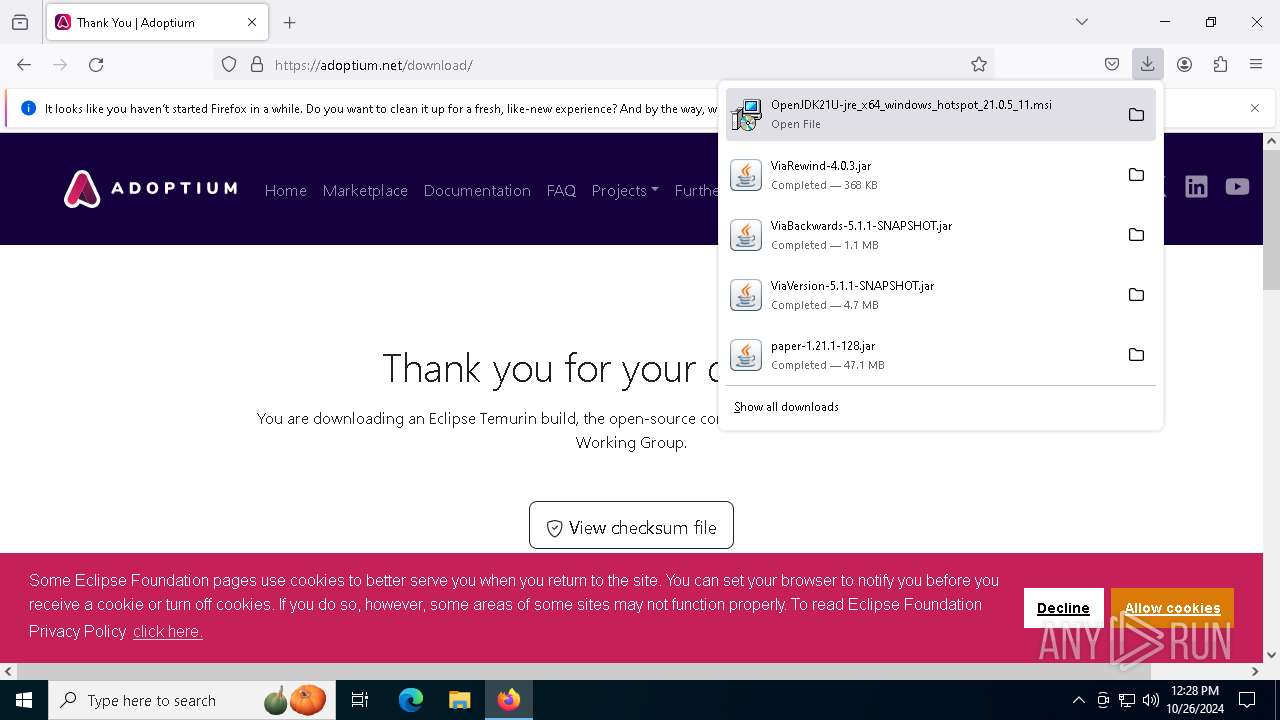Click View checksum file button

pyautogui.click(x=631, y=525)
